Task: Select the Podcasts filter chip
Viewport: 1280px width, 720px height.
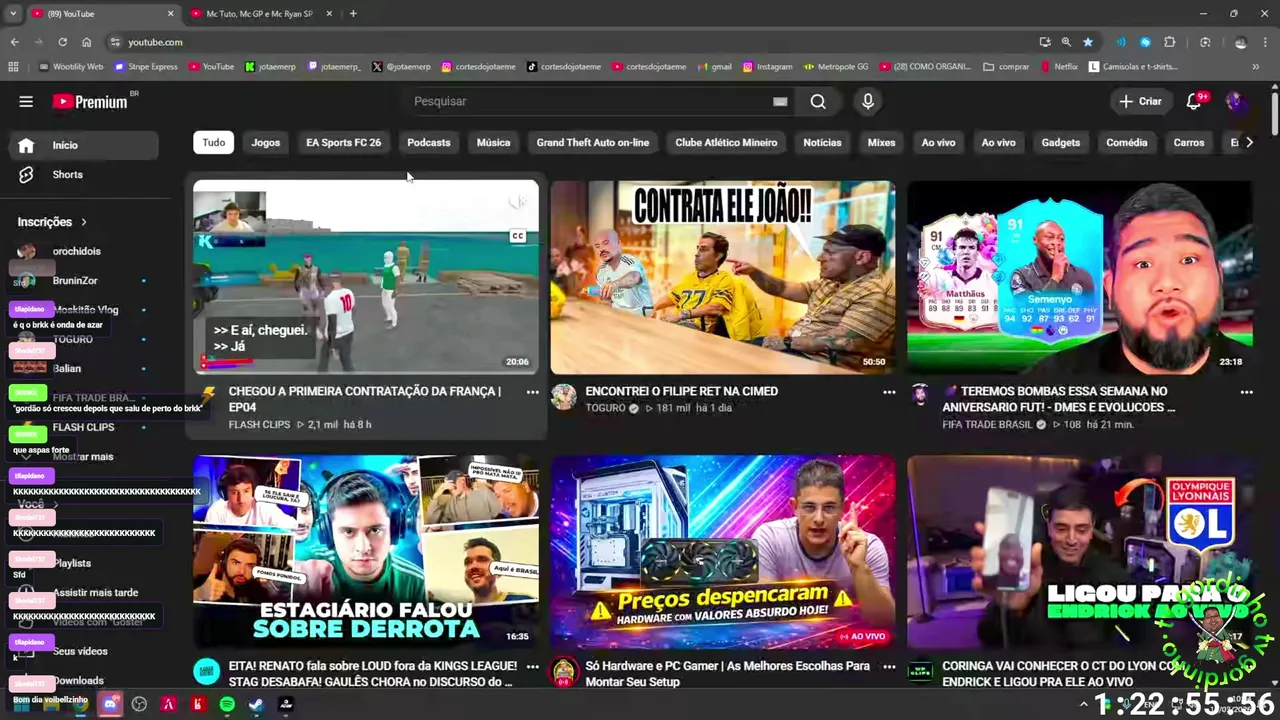Action: coord(429,143)
